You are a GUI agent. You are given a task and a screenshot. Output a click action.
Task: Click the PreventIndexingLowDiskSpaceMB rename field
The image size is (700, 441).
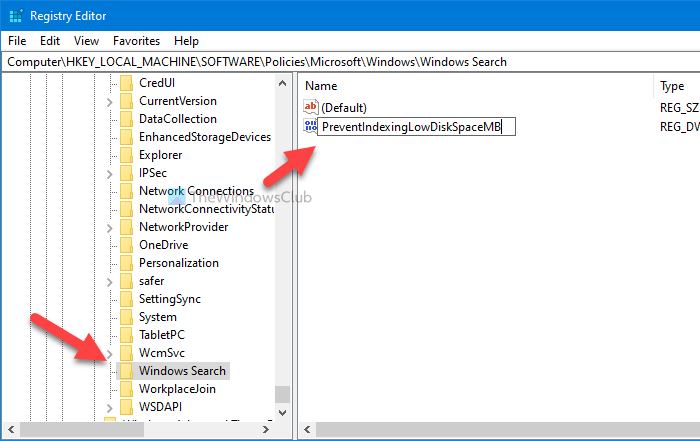click(417, 126)
